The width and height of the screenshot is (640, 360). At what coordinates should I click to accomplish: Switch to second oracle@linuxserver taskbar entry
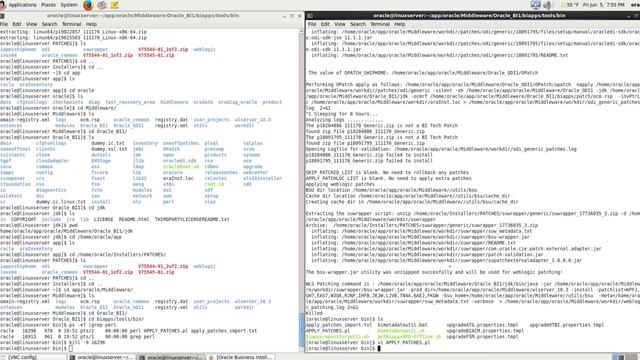pyautogui.click(x=171, y=357)
